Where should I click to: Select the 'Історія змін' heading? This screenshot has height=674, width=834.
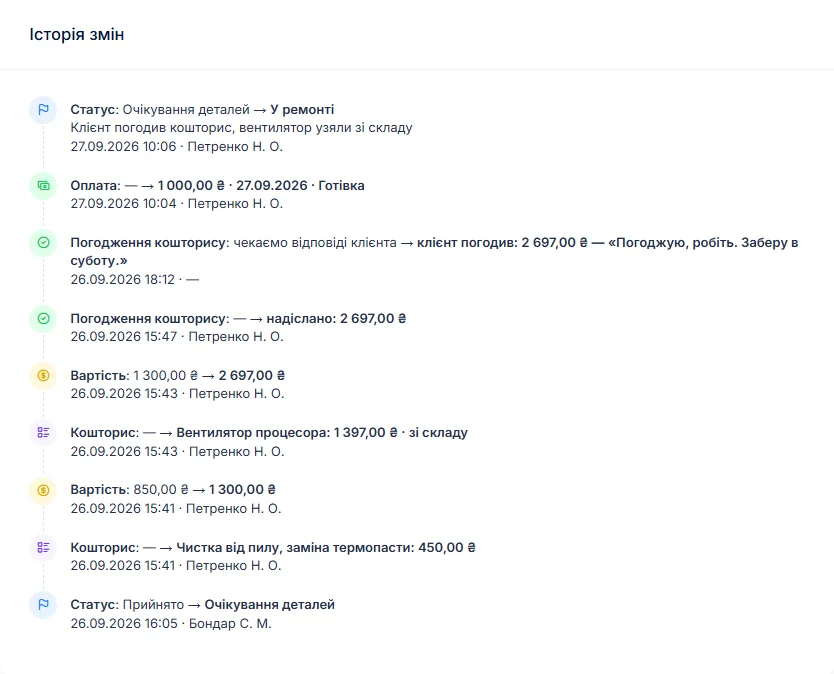pos(77,35)
